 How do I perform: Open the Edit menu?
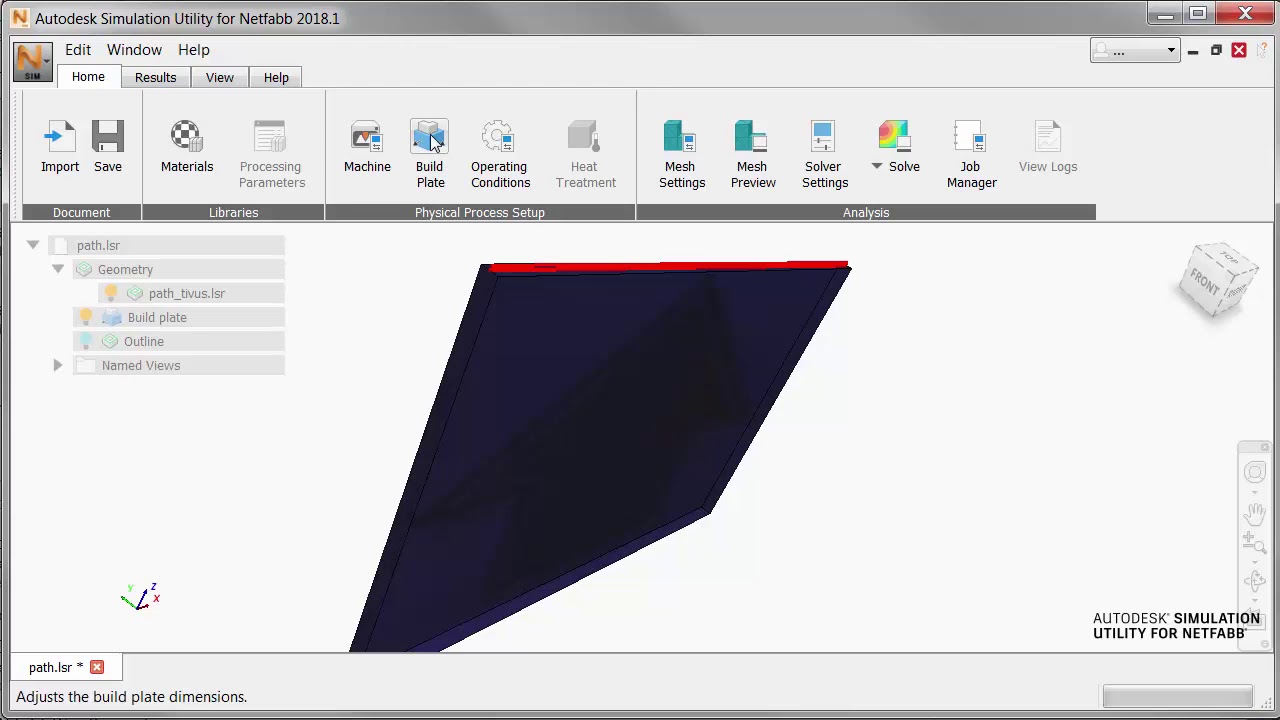78,50
